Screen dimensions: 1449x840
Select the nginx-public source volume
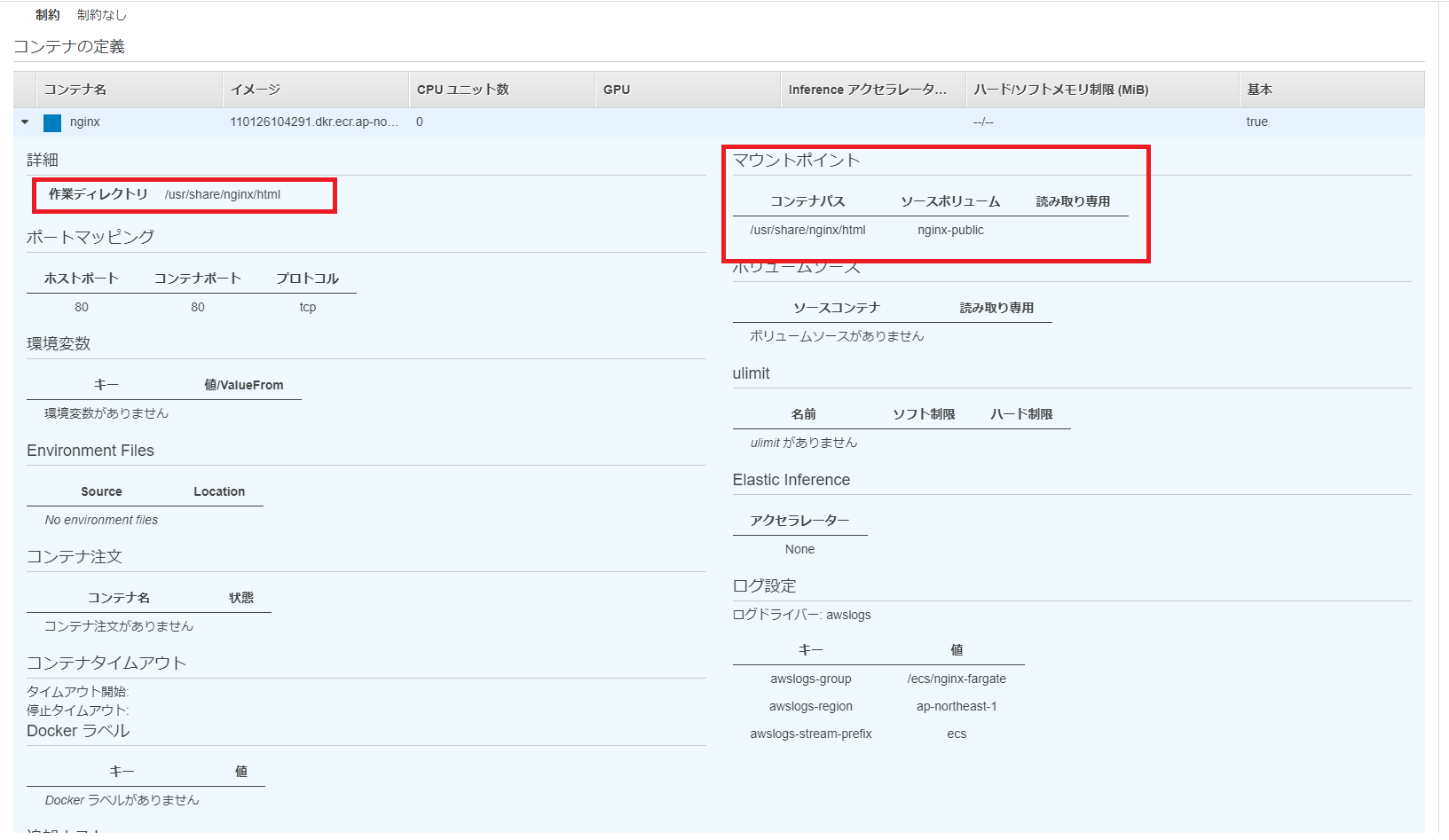[x=950, y=231]
